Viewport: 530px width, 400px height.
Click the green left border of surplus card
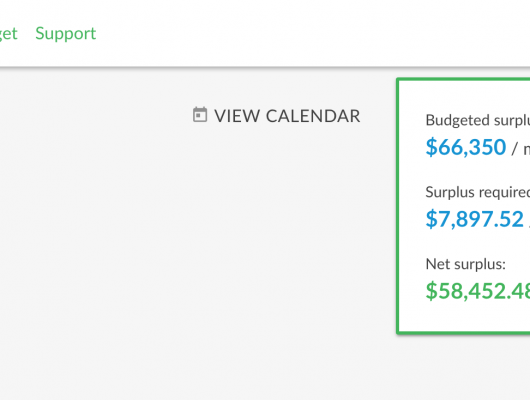point(398,206)
